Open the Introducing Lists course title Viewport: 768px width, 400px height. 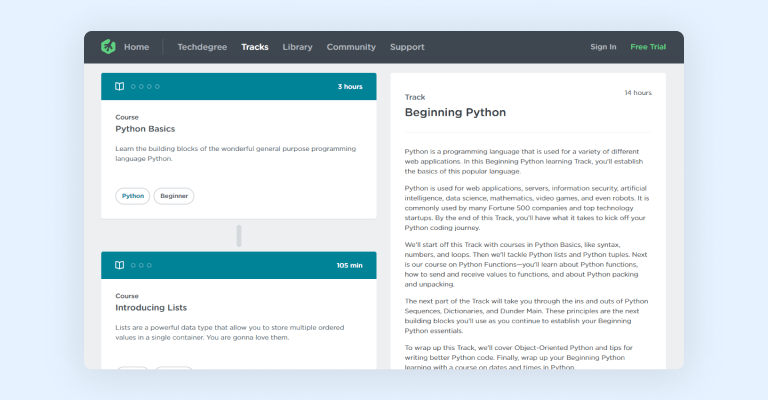pos(151,307)
